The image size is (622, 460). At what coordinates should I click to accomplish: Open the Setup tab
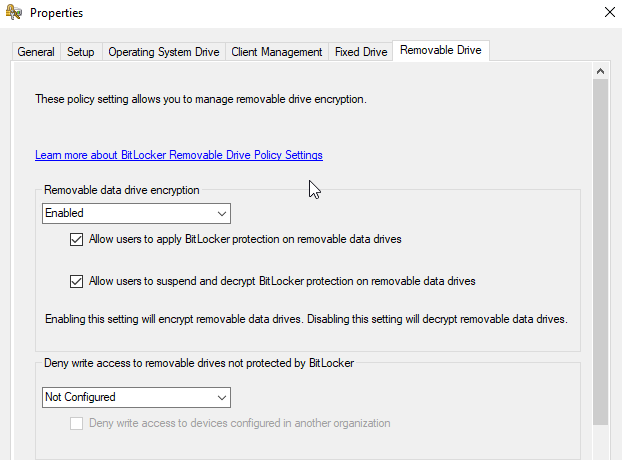(x=81, y=52)
